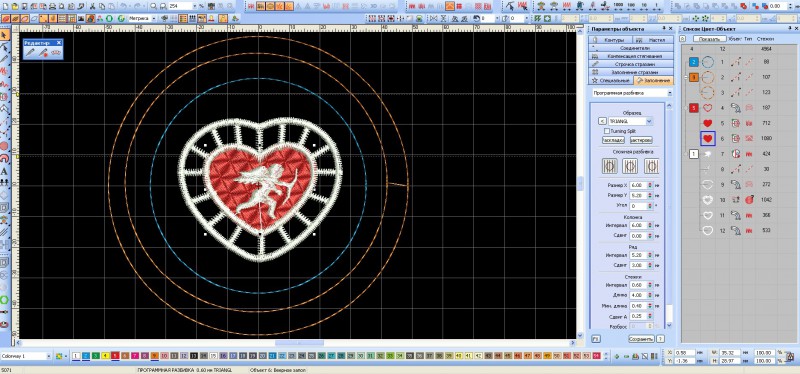Click the printer icon in top toolbar
The height and width of the screenshot is (374, 800).
tap(51, 6)
